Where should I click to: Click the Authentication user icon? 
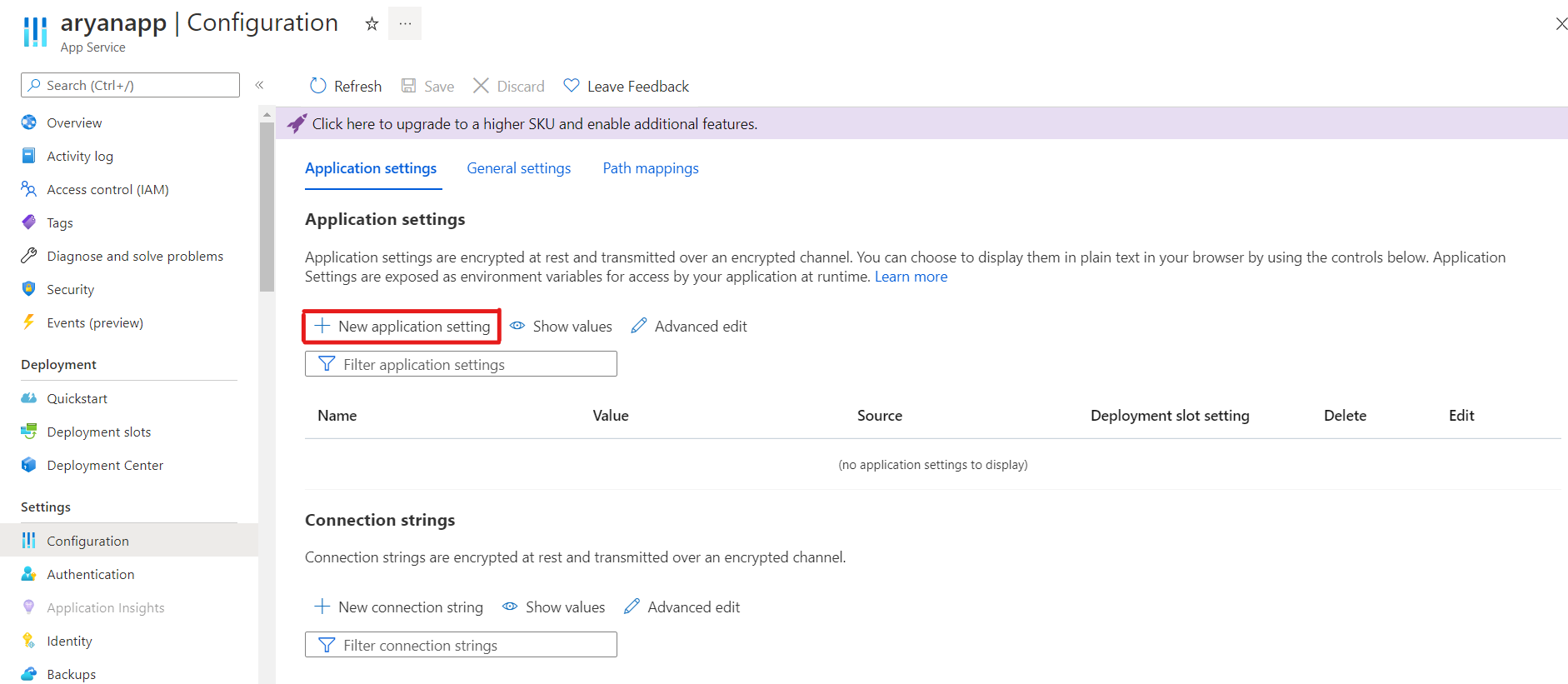[28, 574]
